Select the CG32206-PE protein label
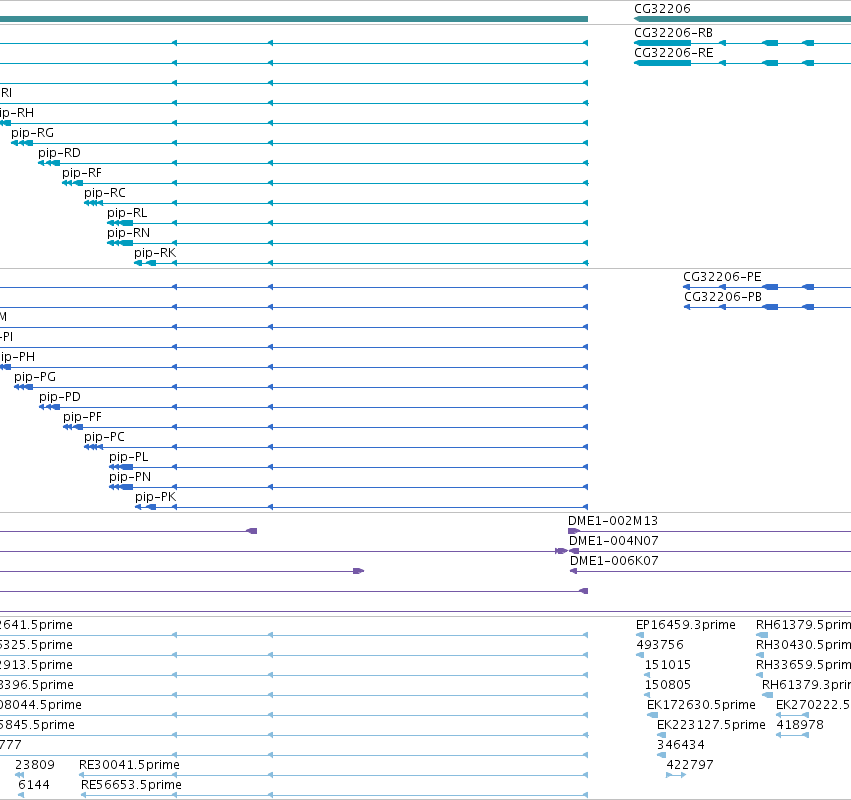This screenshot has height=800, width=851. [722, 277]
